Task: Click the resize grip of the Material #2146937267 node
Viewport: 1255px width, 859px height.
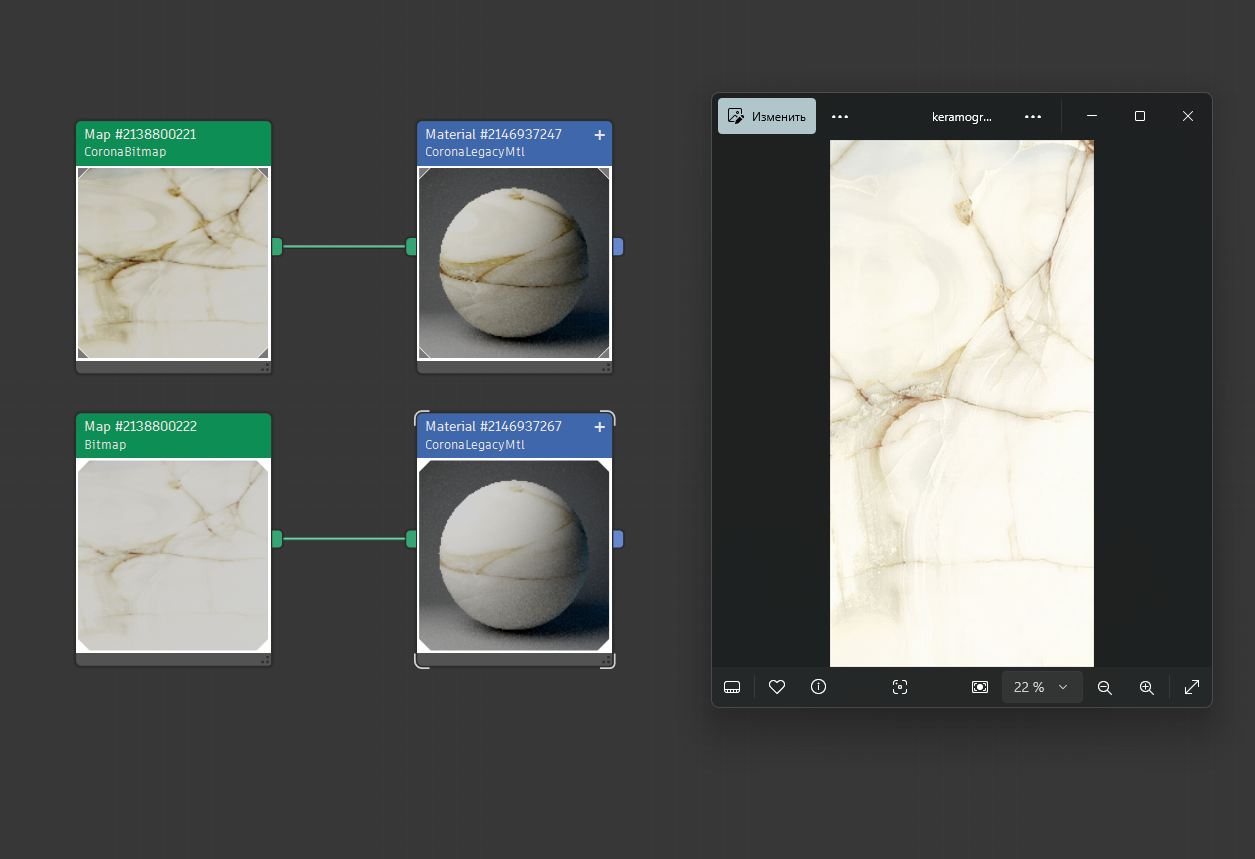Action: coord(606,661)
